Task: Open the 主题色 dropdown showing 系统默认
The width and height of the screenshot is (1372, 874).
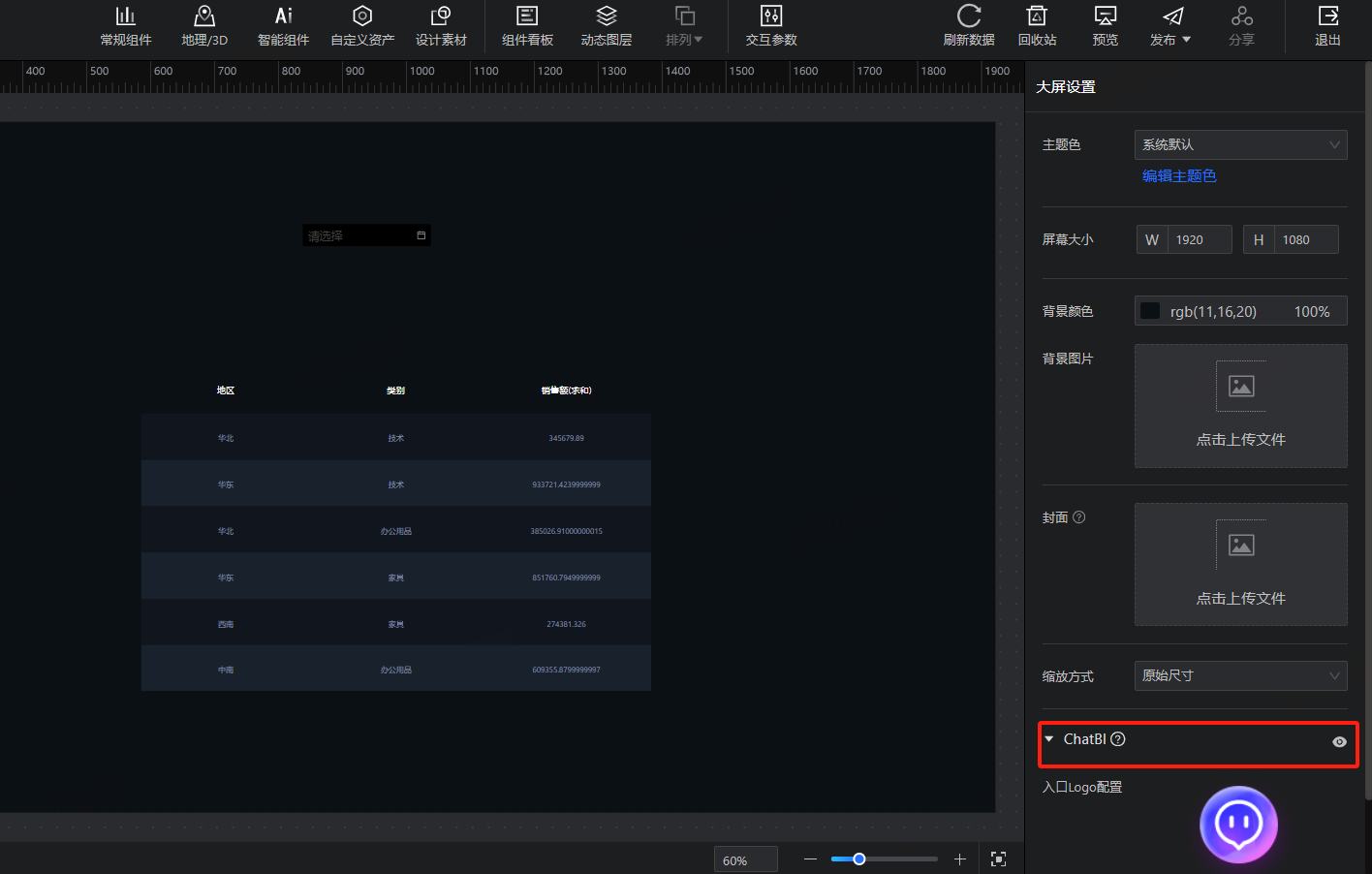Action: click(x=1240, y=144)
